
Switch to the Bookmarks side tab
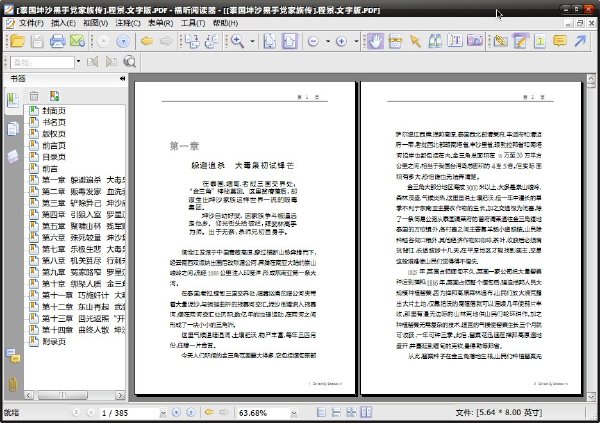(13, 101)
